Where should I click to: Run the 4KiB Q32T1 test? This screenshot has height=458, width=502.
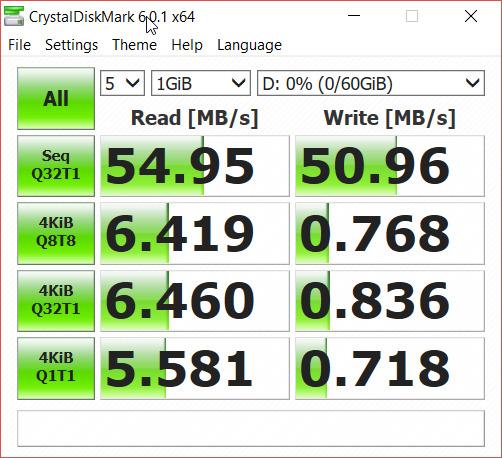[x=56, y=301]
